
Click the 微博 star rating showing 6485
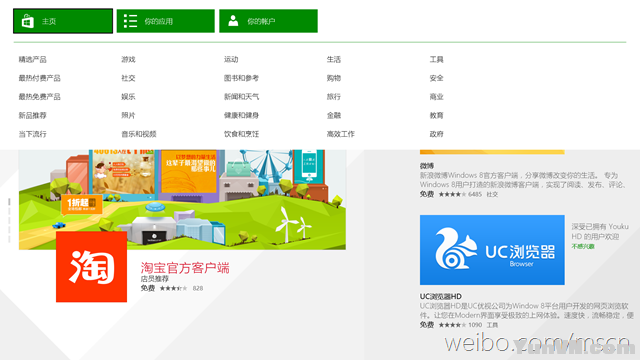point(452,194)
